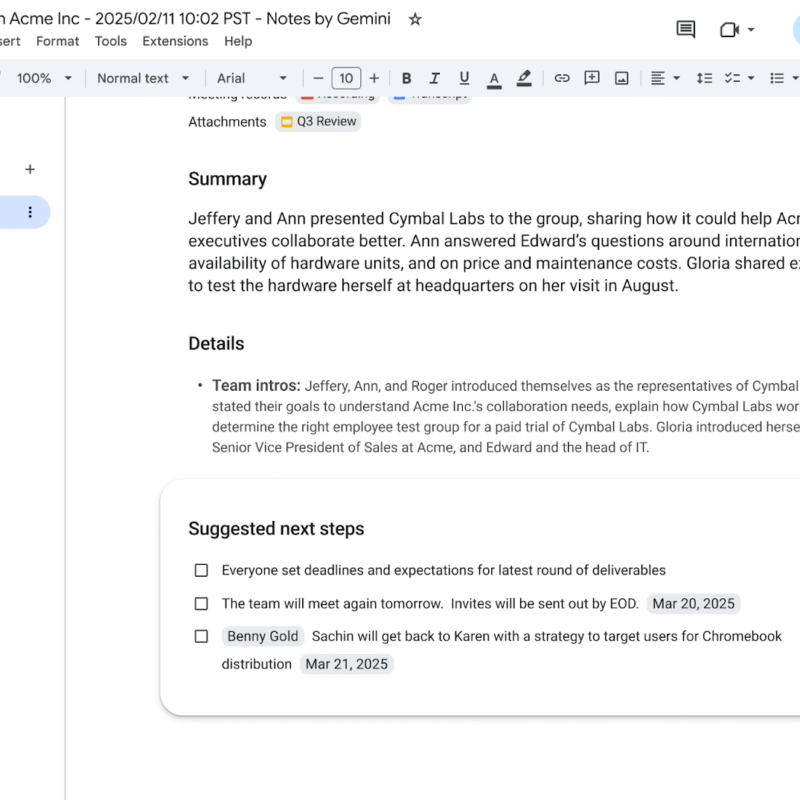
Task: Open the Extensions menu
Action: point(175,41)
